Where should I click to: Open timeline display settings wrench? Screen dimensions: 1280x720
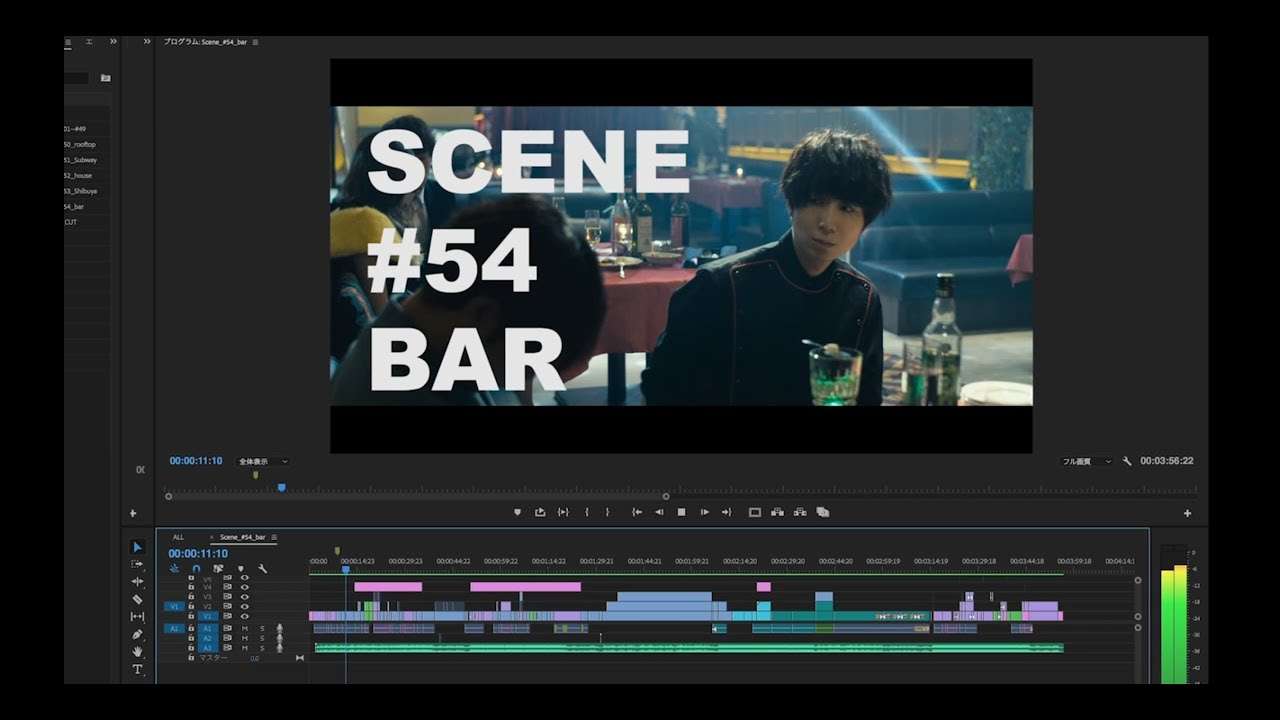point(262,568)
